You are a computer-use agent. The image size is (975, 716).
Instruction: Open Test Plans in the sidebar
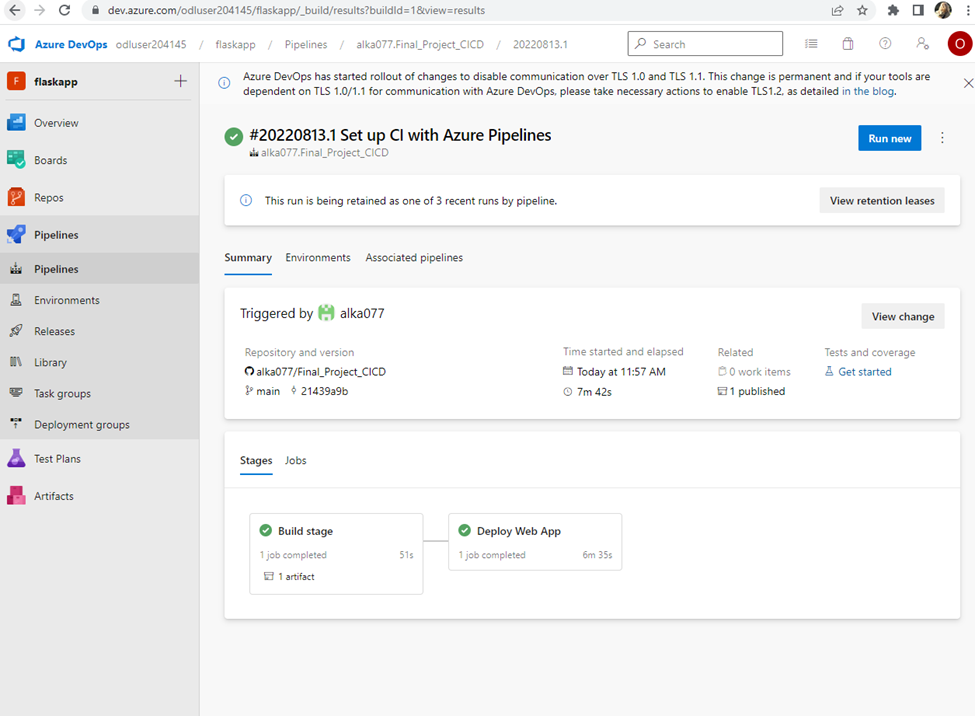coord(99,458)
